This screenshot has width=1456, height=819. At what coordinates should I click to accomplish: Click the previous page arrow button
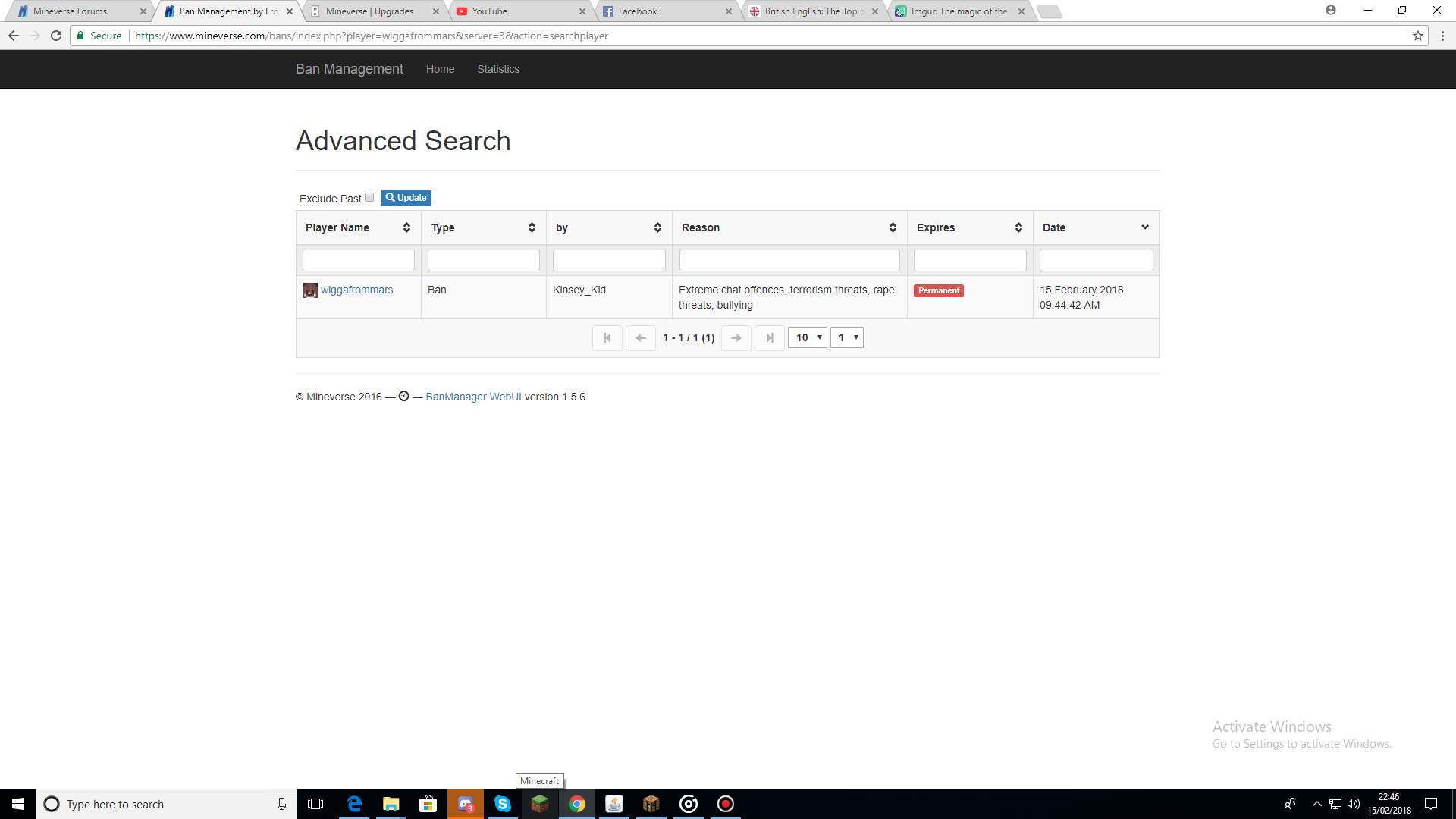click(641, 338)
